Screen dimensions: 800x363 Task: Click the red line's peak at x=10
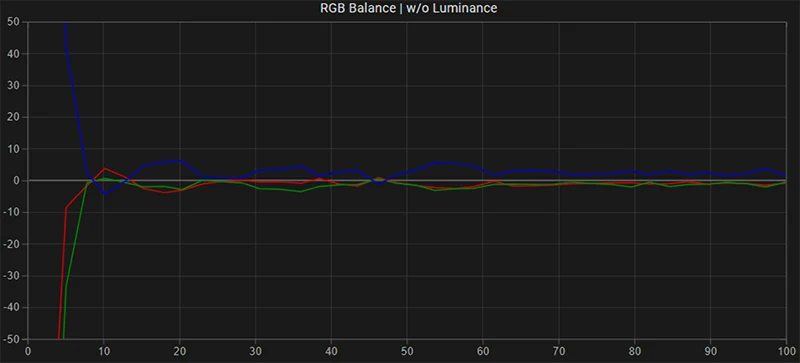[x=105, y=168]
